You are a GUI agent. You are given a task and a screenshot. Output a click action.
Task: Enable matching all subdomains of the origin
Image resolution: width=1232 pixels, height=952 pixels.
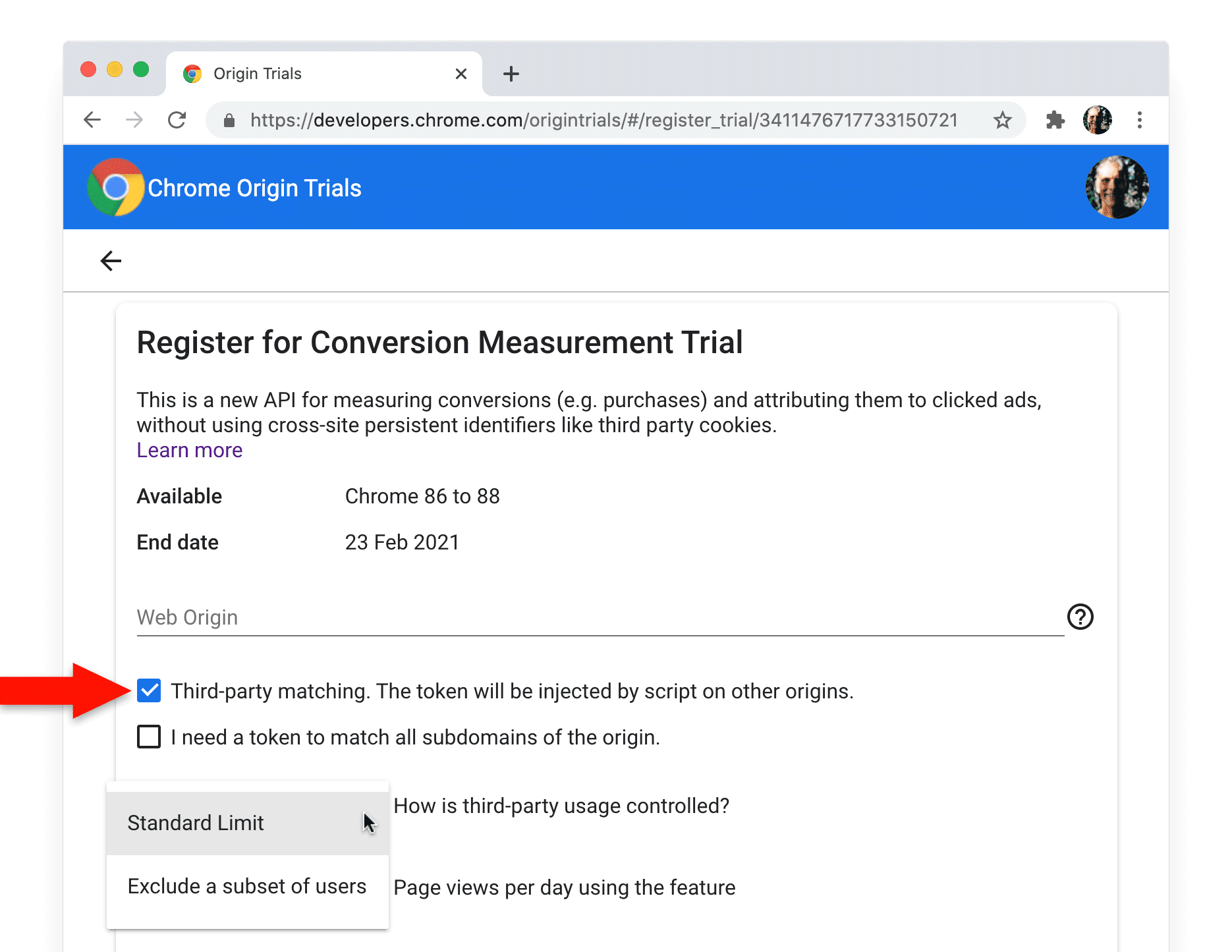148,737
